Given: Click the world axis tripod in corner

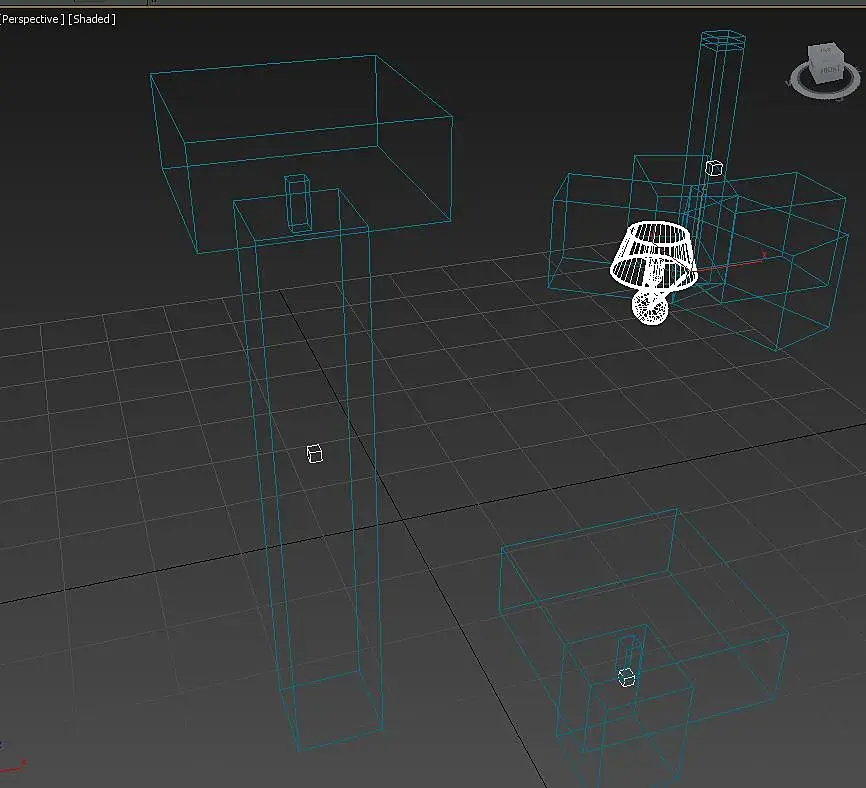Looking at the screenshot, I should point(12,765).
